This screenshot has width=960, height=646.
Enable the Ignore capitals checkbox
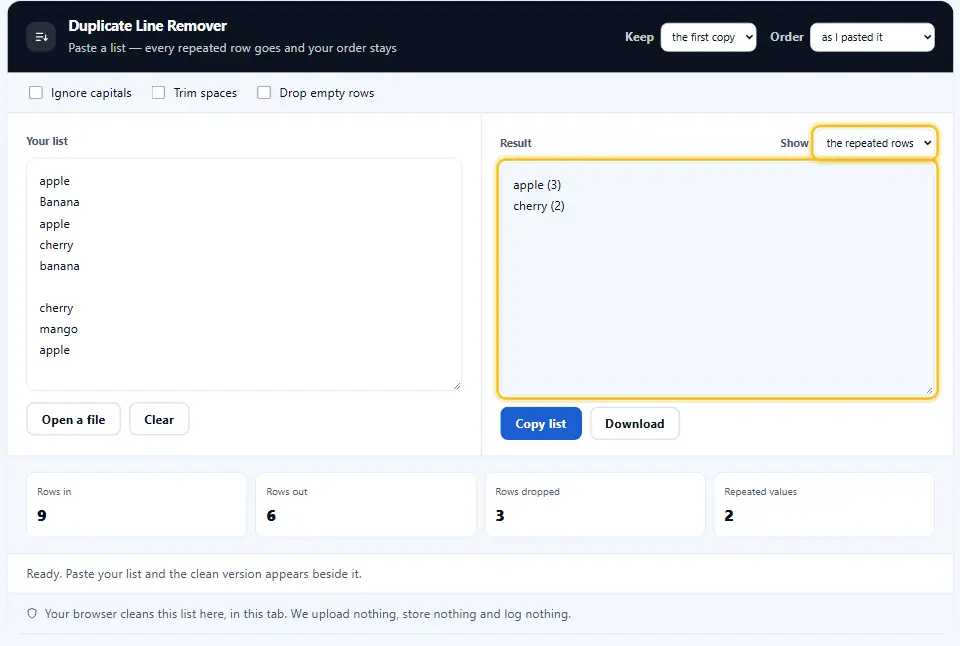[36, 92]
